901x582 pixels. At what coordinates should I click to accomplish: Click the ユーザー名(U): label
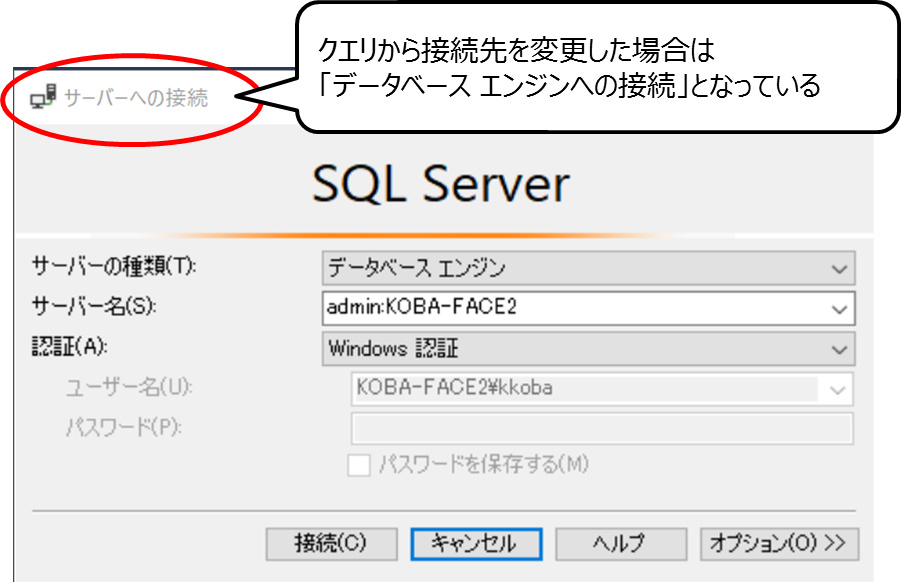point(129,387)
